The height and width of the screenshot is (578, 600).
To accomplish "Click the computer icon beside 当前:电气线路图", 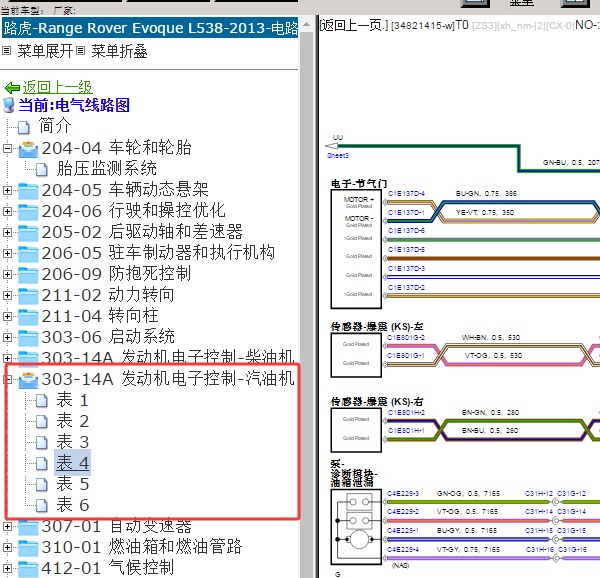I will pyautogui.click(x=8, y=105).
